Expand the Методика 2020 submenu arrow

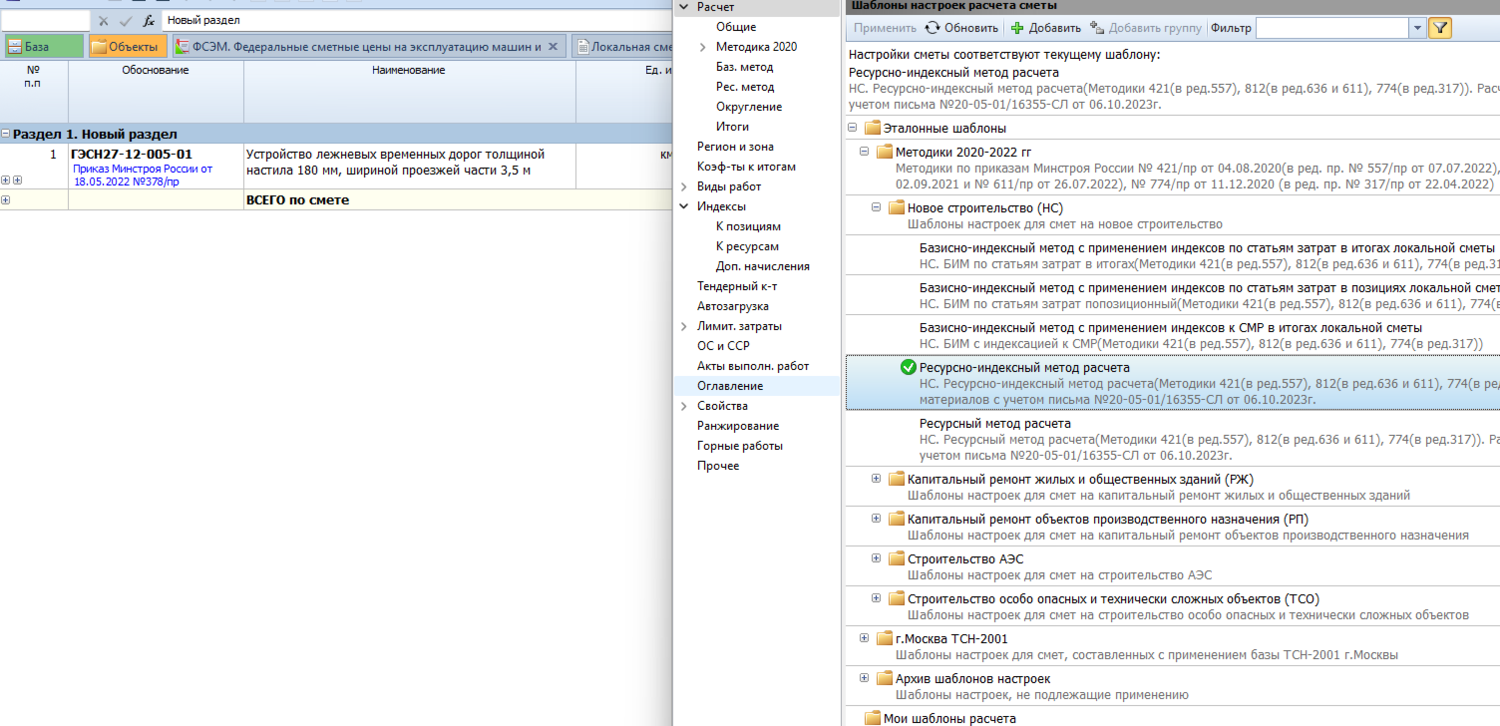tap(703, 47)
